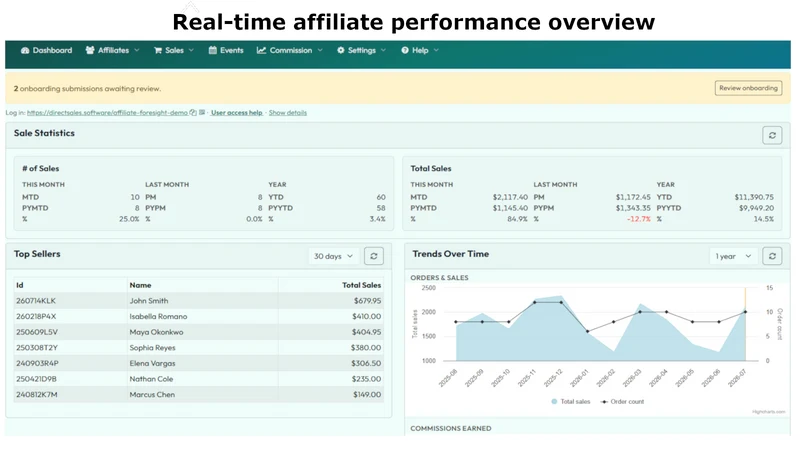Image resolution: width=800 pixels, height=450 pixels.
Task: Open the 1 year range dropdown
Action: pyautogui.click(x=733, y=256)
